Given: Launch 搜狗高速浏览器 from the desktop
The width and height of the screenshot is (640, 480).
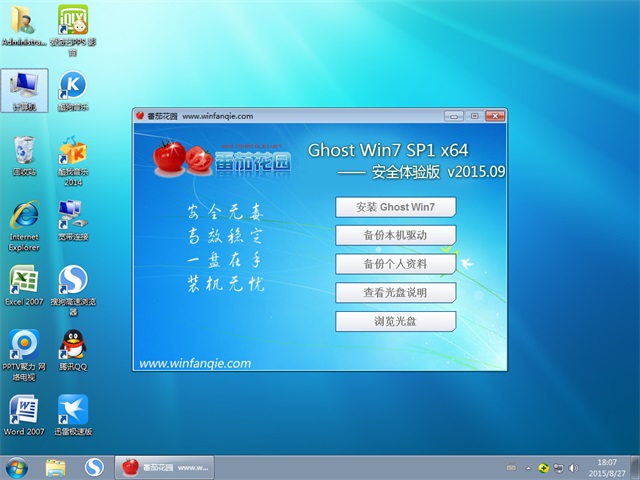Looking at the screenshot, I should point(72,281).
